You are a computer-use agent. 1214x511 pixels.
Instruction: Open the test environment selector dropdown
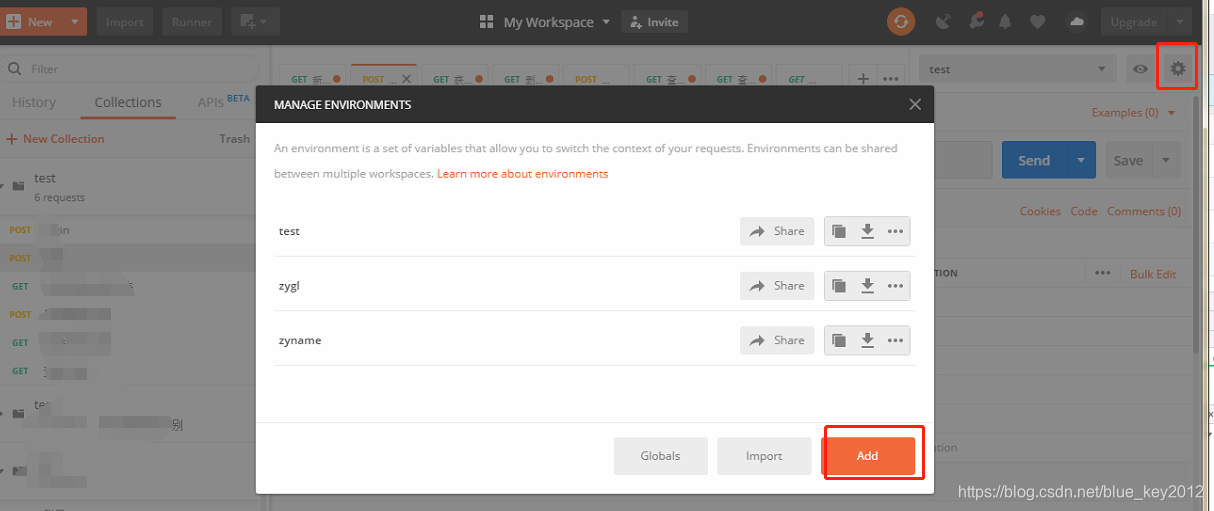coord(1017,69)
